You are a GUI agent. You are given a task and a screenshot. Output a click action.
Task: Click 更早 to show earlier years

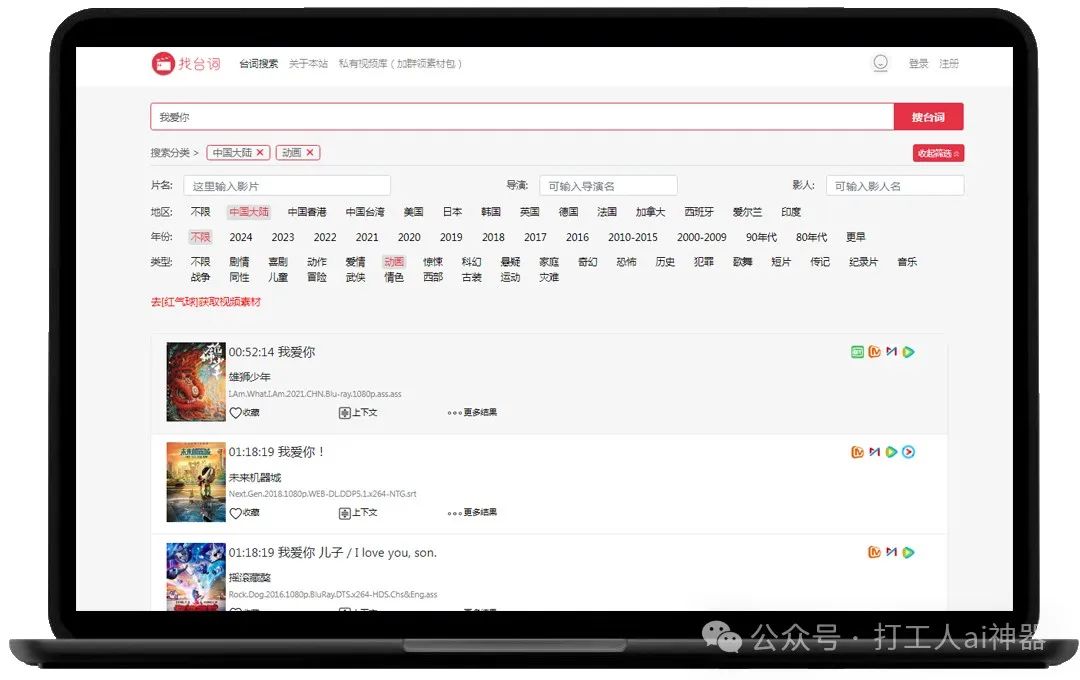coord(855,237)
